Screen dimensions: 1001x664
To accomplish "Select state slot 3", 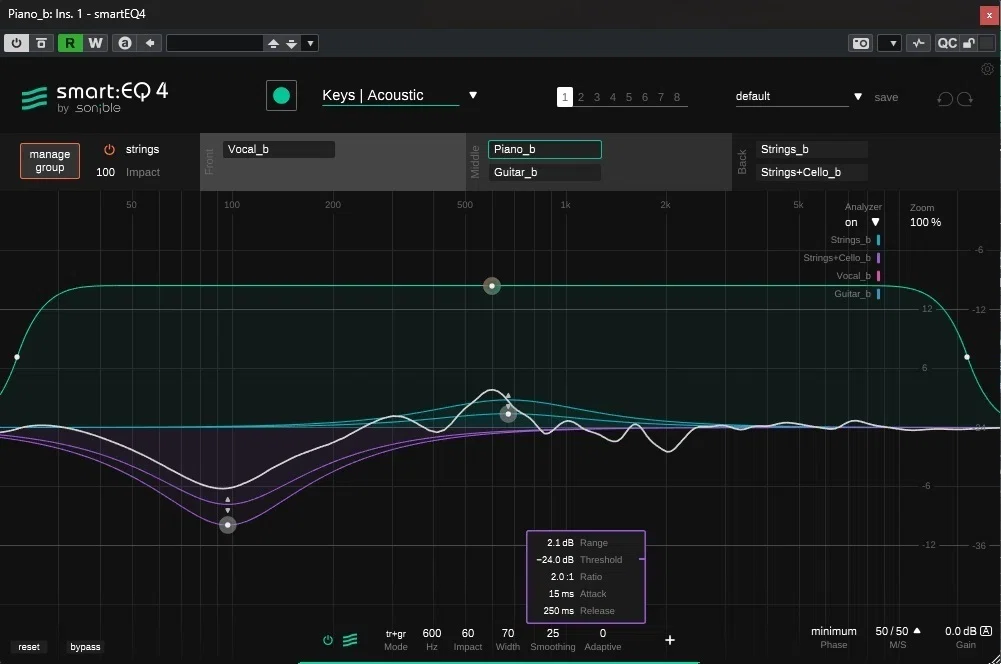I will (597, 97).
